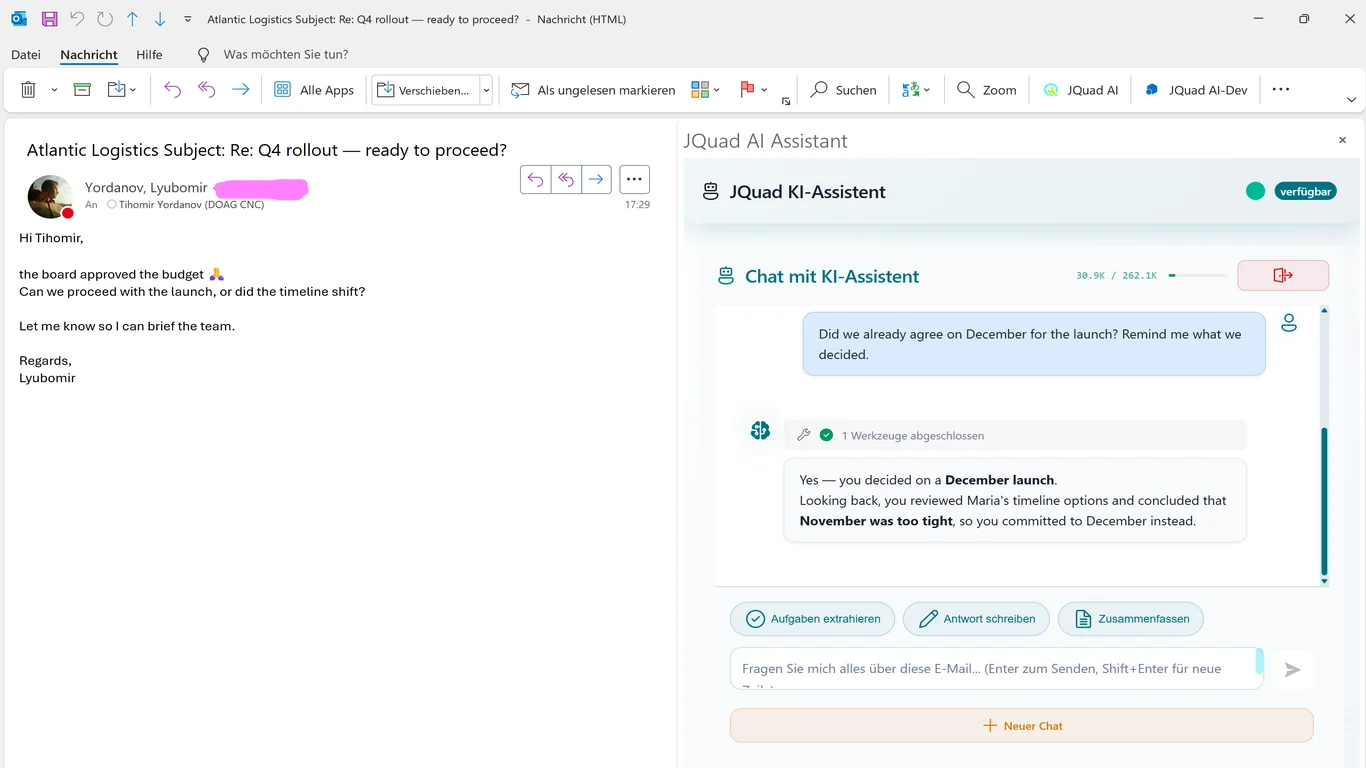Click sender name Yordanov, Lyubomir

pos(146,188)
